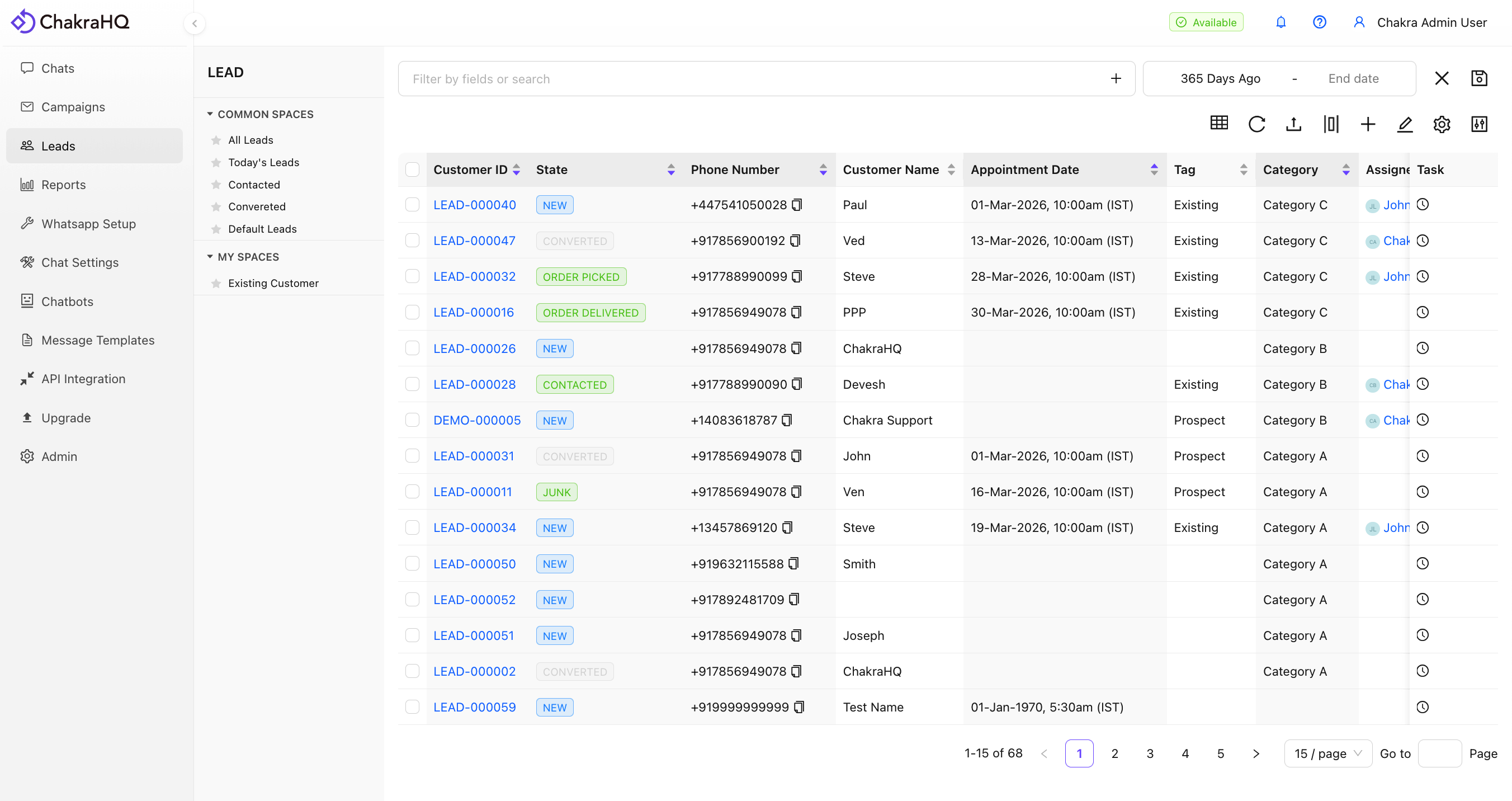Go to page 3 of results

tap(1150, 753)
